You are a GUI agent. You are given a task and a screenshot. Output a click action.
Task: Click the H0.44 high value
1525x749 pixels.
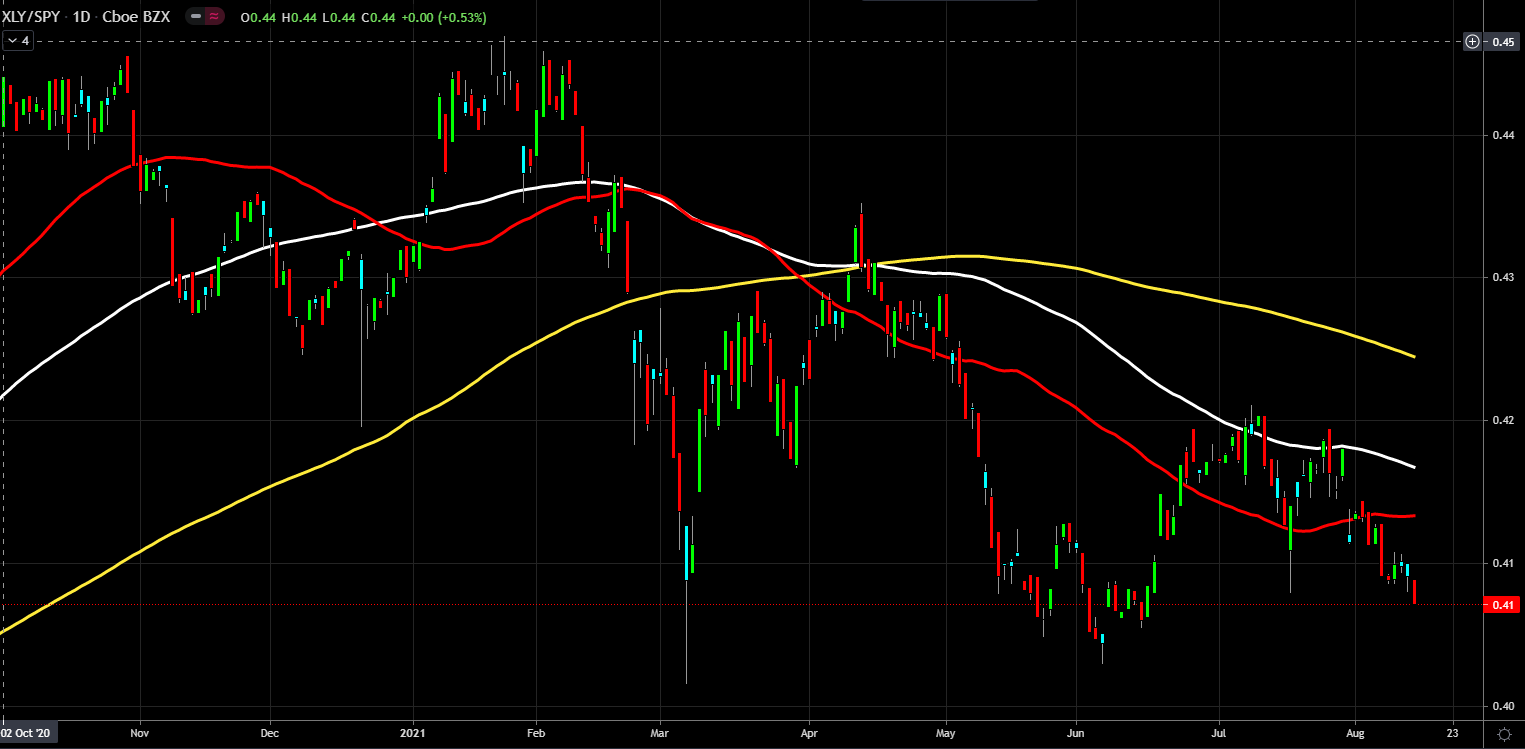pos(297,17)
